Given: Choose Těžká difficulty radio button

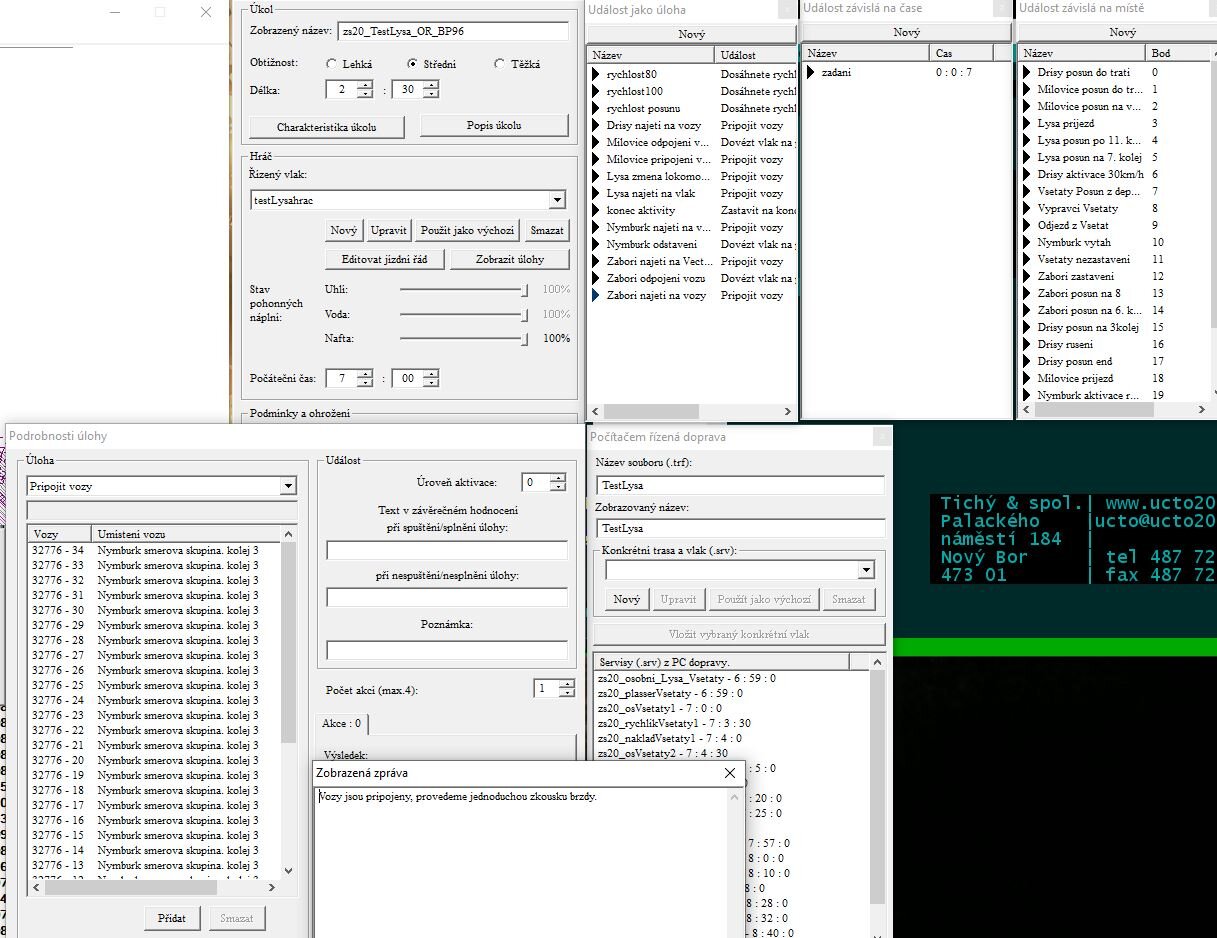Looking at the screenshot, I should (x=500, y=64).
